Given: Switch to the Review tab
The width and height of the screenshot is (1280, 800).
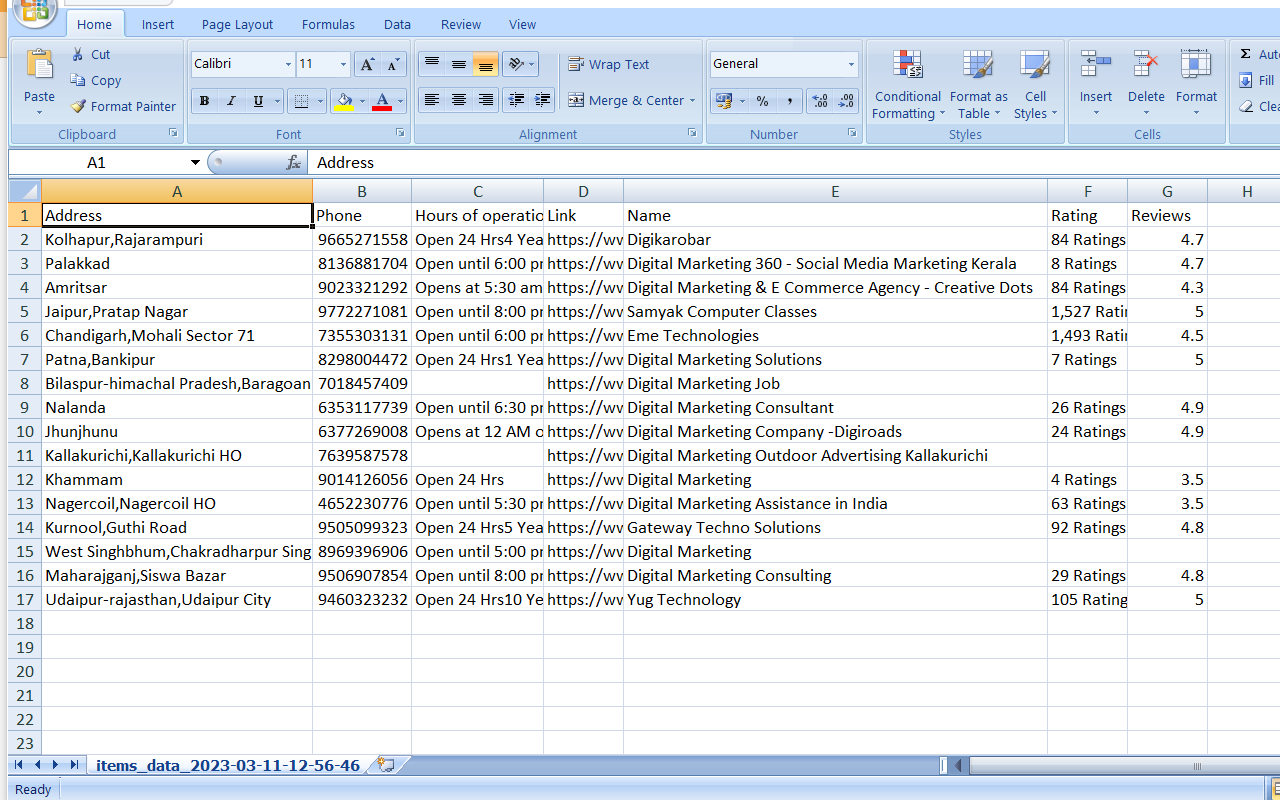Looking at the screenshot, I should (461, 24).
